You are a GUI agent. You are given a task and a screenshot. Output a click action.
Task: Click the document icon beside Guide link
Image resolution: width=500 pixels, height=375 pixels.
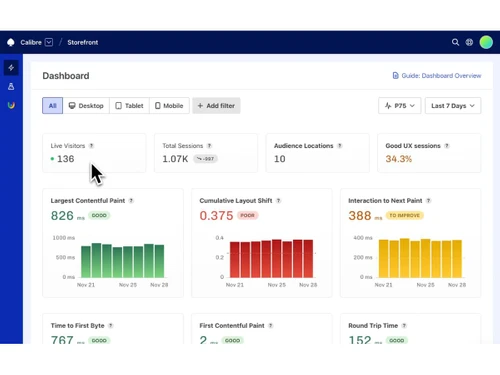(395, 76)
